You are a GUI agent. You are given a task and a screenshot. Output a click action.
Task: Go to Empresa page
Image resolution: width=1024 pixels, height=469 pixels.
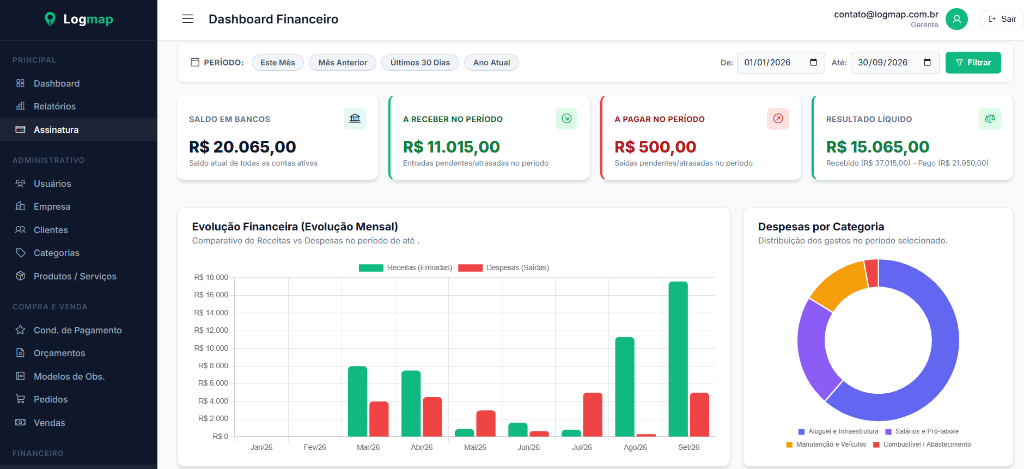78,206
